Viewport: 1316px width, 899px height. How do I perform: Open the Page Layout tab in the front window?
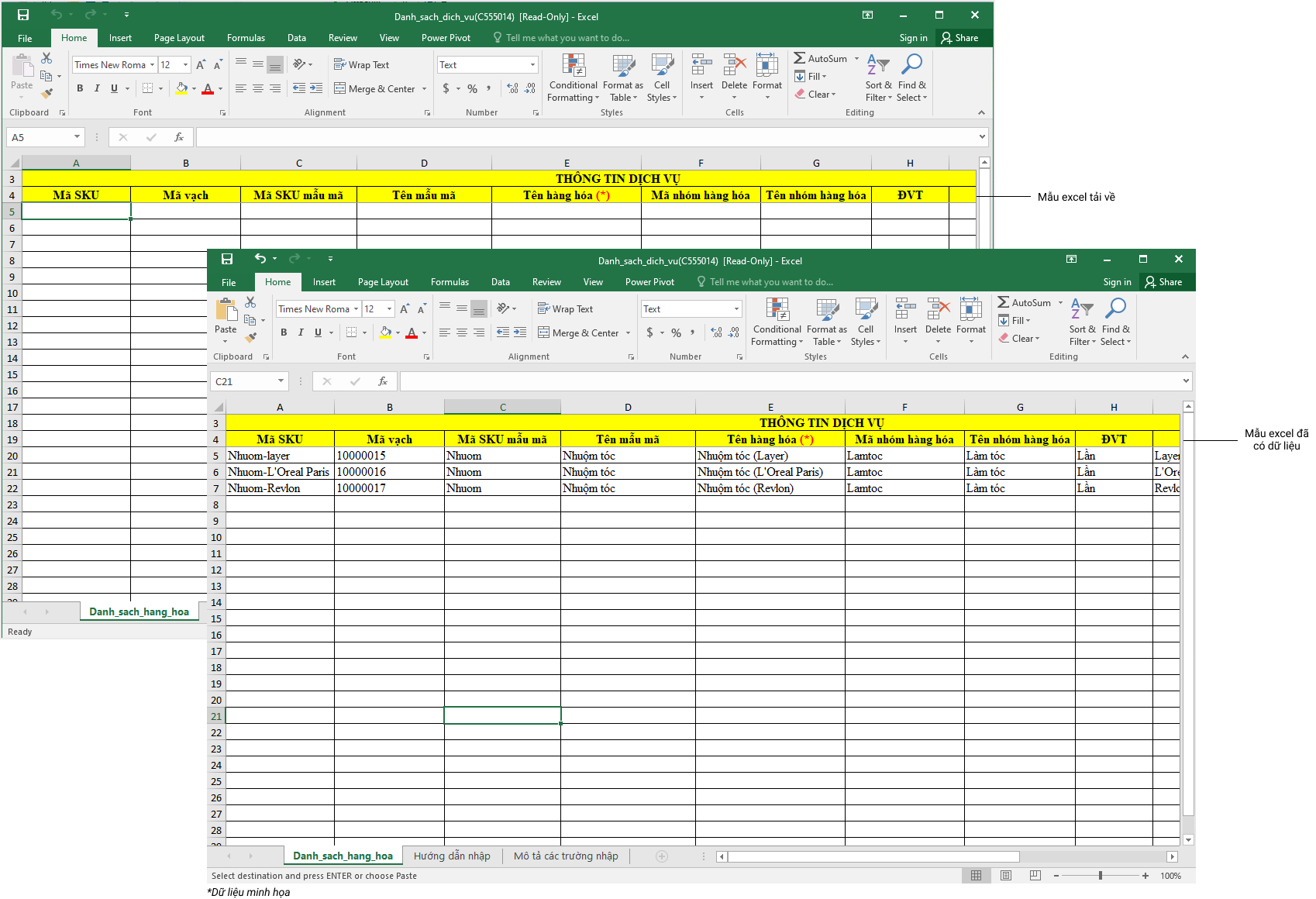(383, 282)
